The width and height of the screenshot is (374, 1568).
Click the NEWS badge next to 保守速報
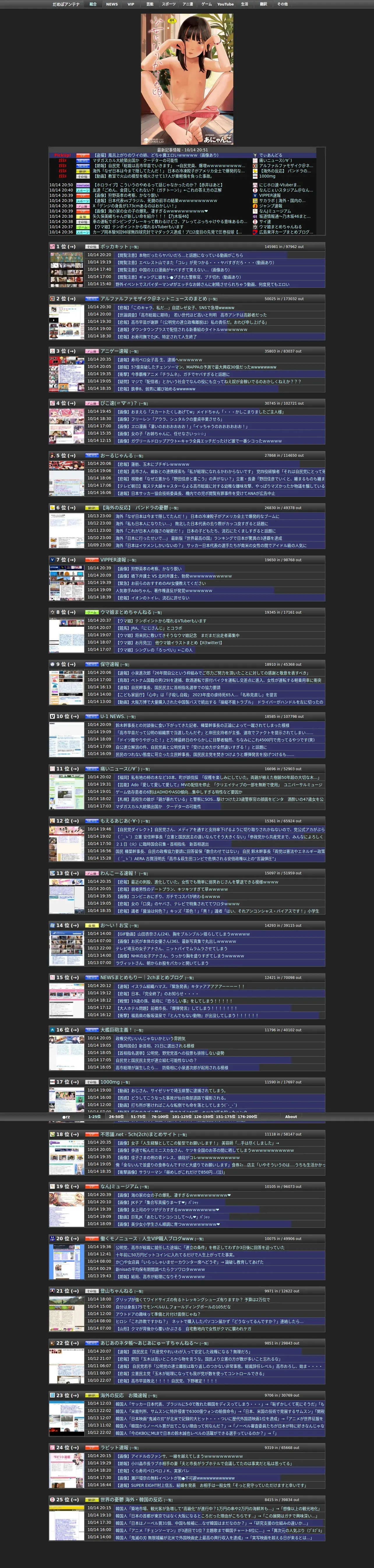pyautogui.click(x=91, y=665)
